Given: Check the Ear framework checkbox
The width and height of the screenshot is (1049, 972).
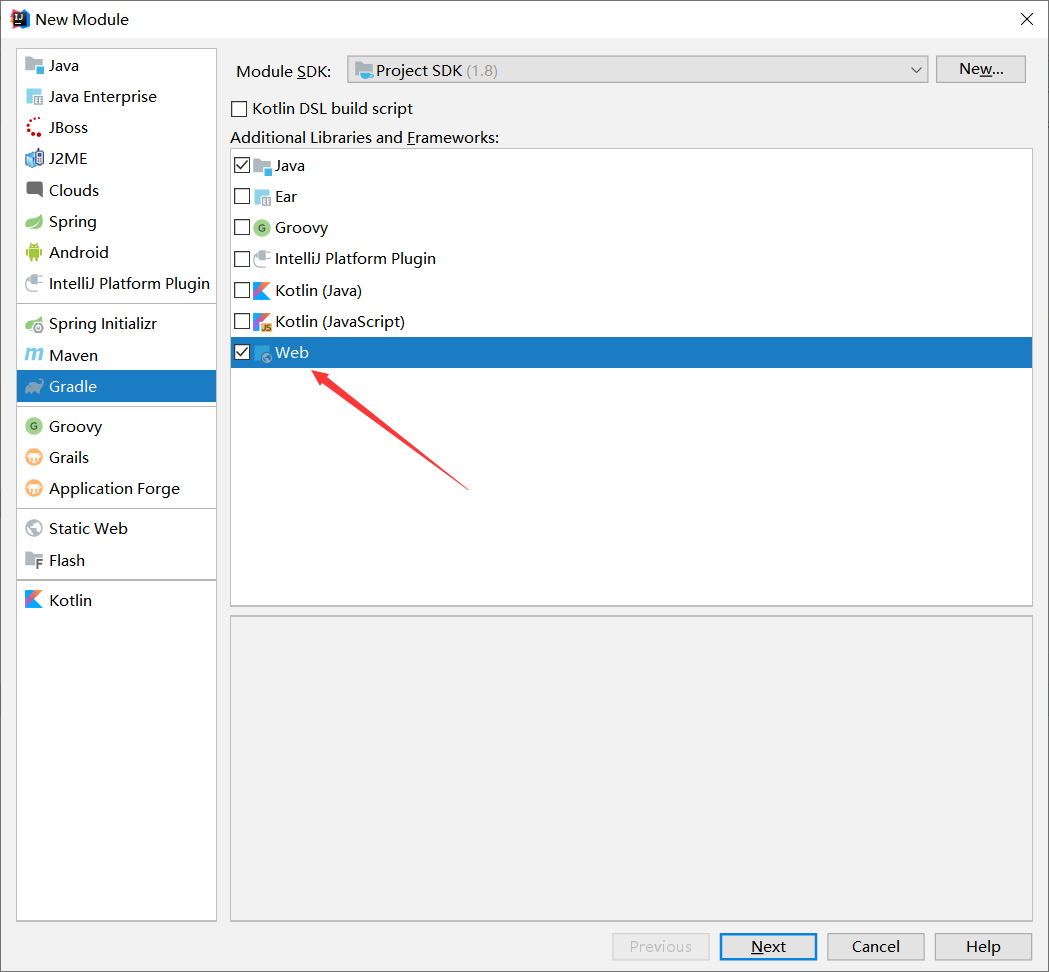Looking at the screenshot, I should click(242, 196).
